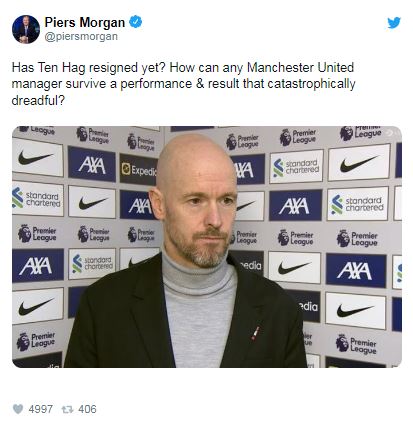The image size is (413, 423).
Task: Click the red pin on the jacket lapel
Action: coord(255,333)
